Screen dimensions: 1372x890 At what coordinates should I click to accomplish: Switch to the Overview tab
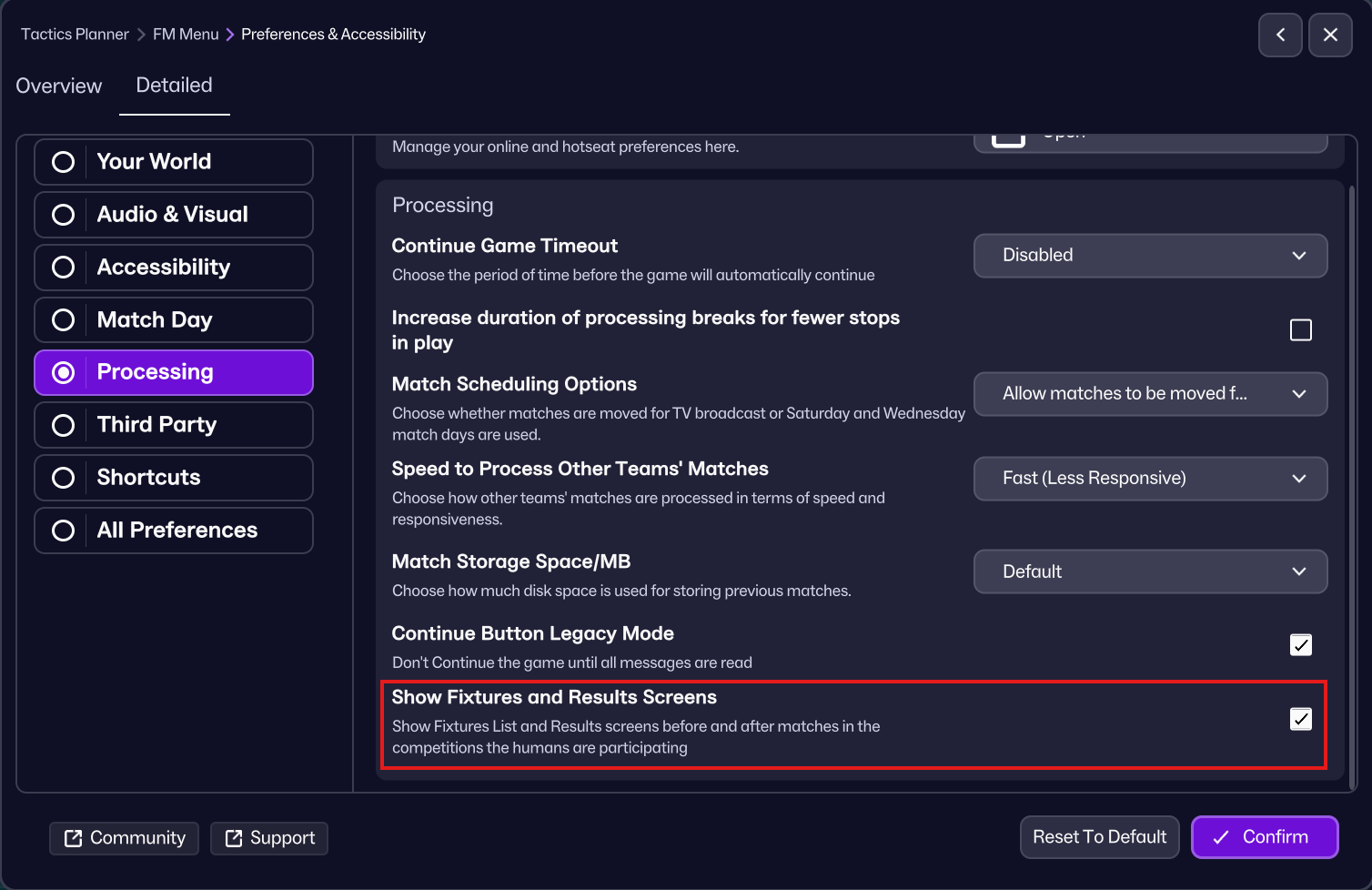[59, 86]
